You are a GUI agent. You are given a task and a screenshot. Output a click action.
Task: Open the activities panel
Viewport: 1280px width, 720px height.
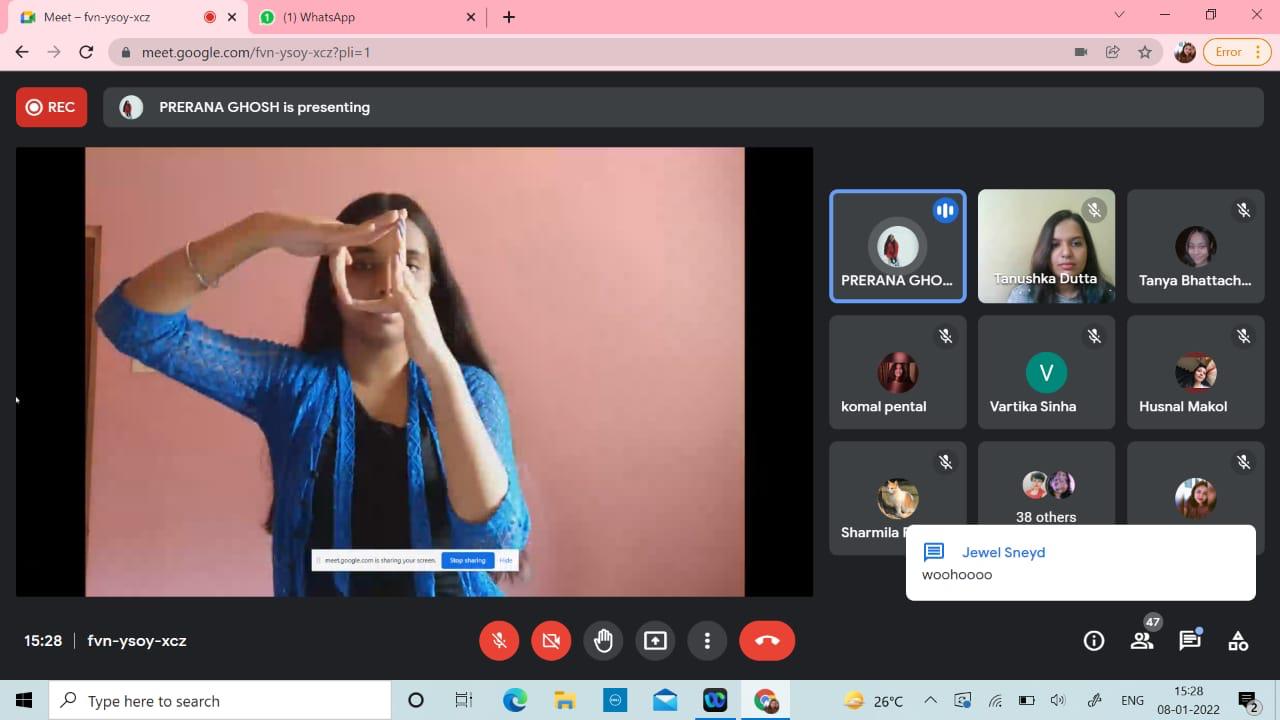tap(1238, 641)
